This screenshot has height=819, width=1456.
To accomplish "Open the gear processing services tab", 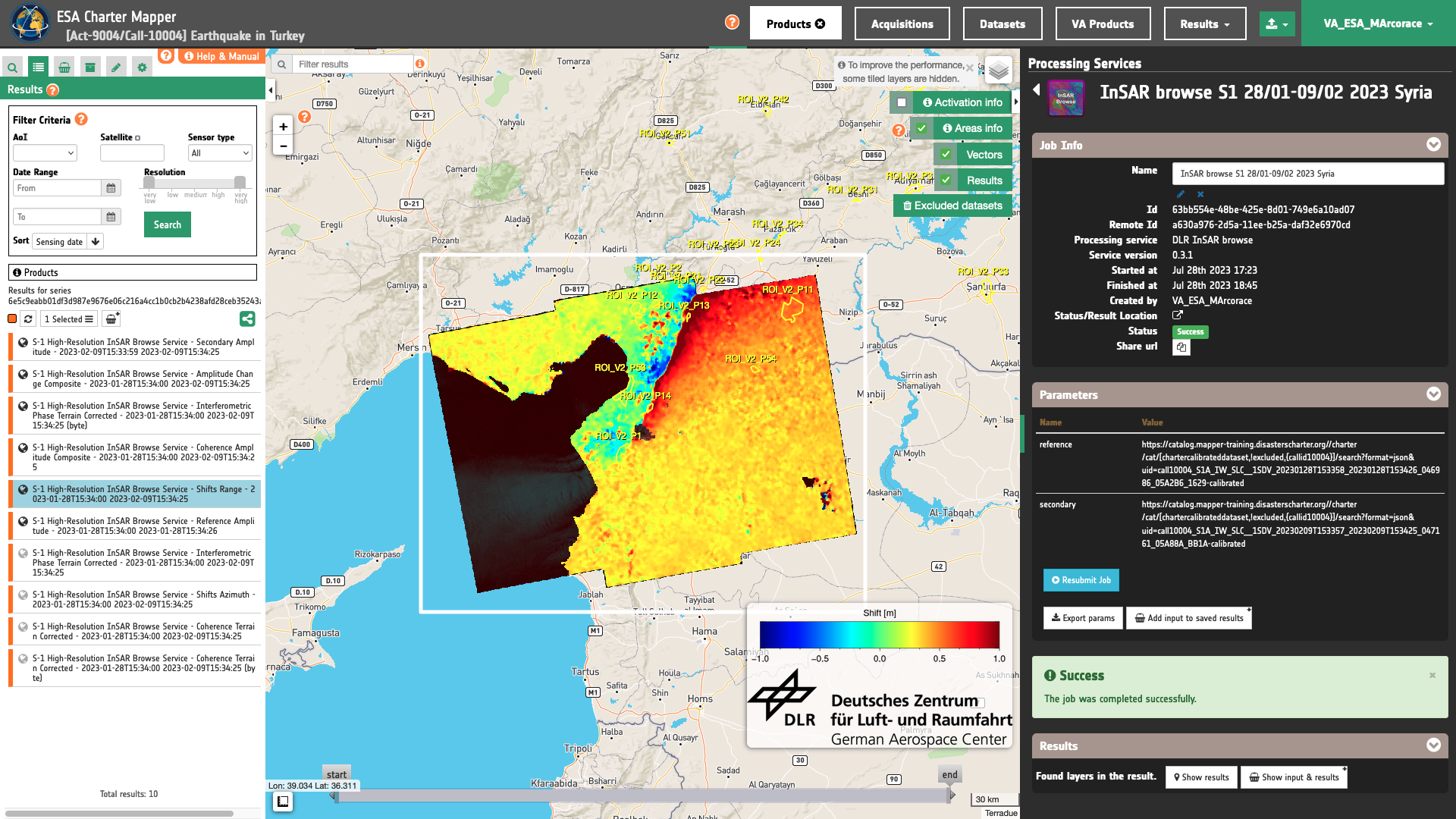I will [x=142, y=67].
